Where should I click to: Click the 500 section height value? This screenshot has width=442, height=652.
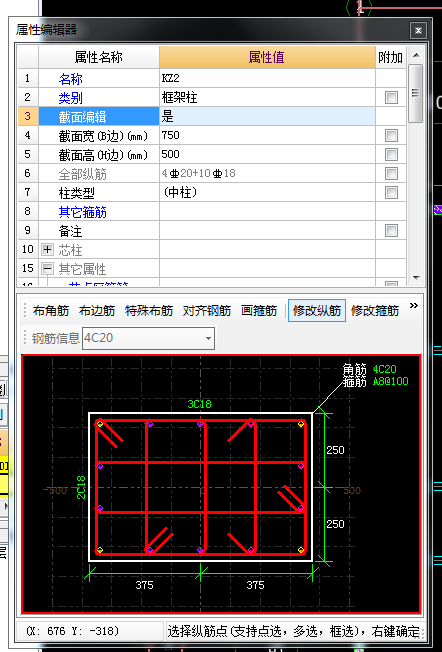[x=267, y=155]
